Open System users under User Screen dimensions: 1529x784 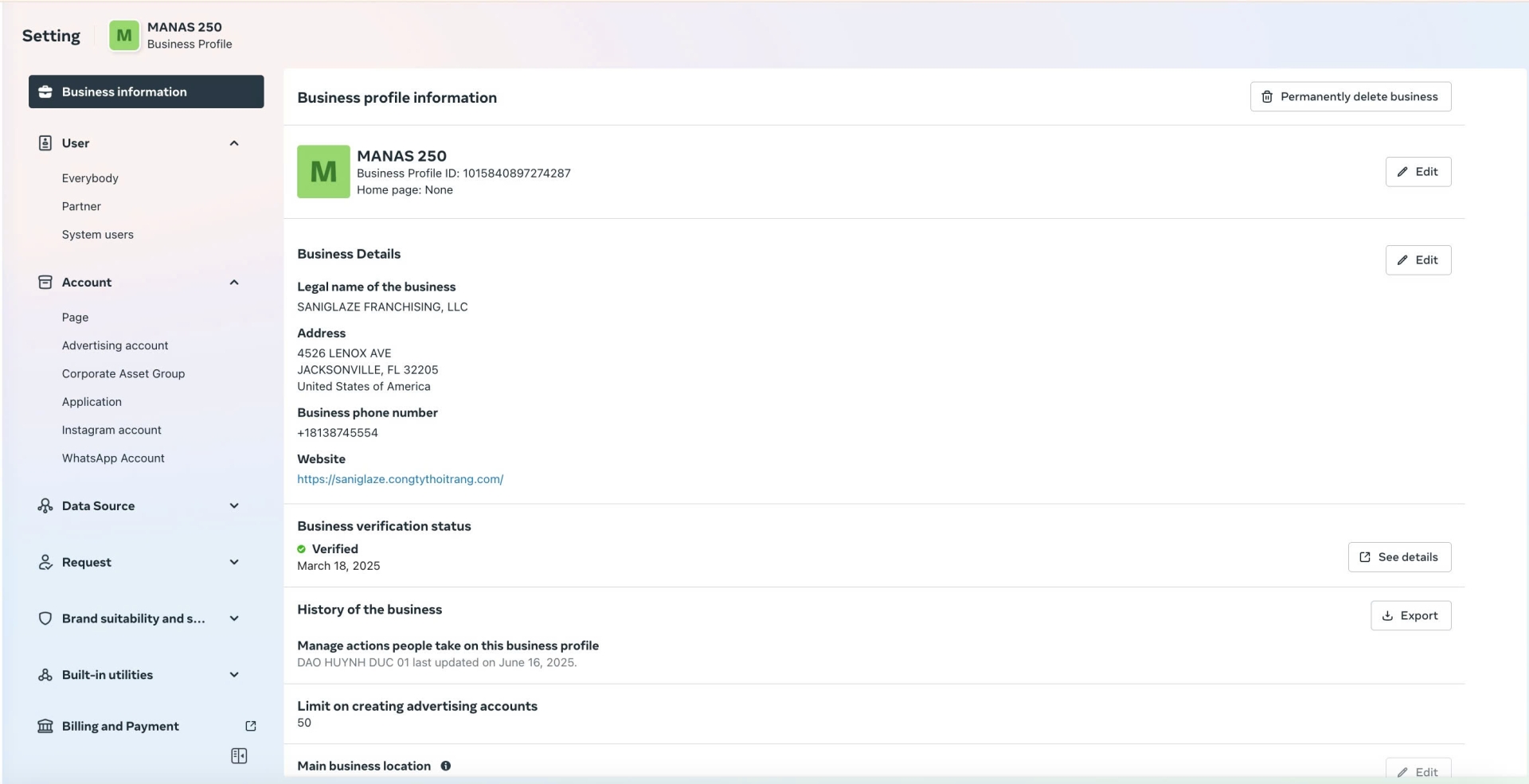(x=98, y=235)
